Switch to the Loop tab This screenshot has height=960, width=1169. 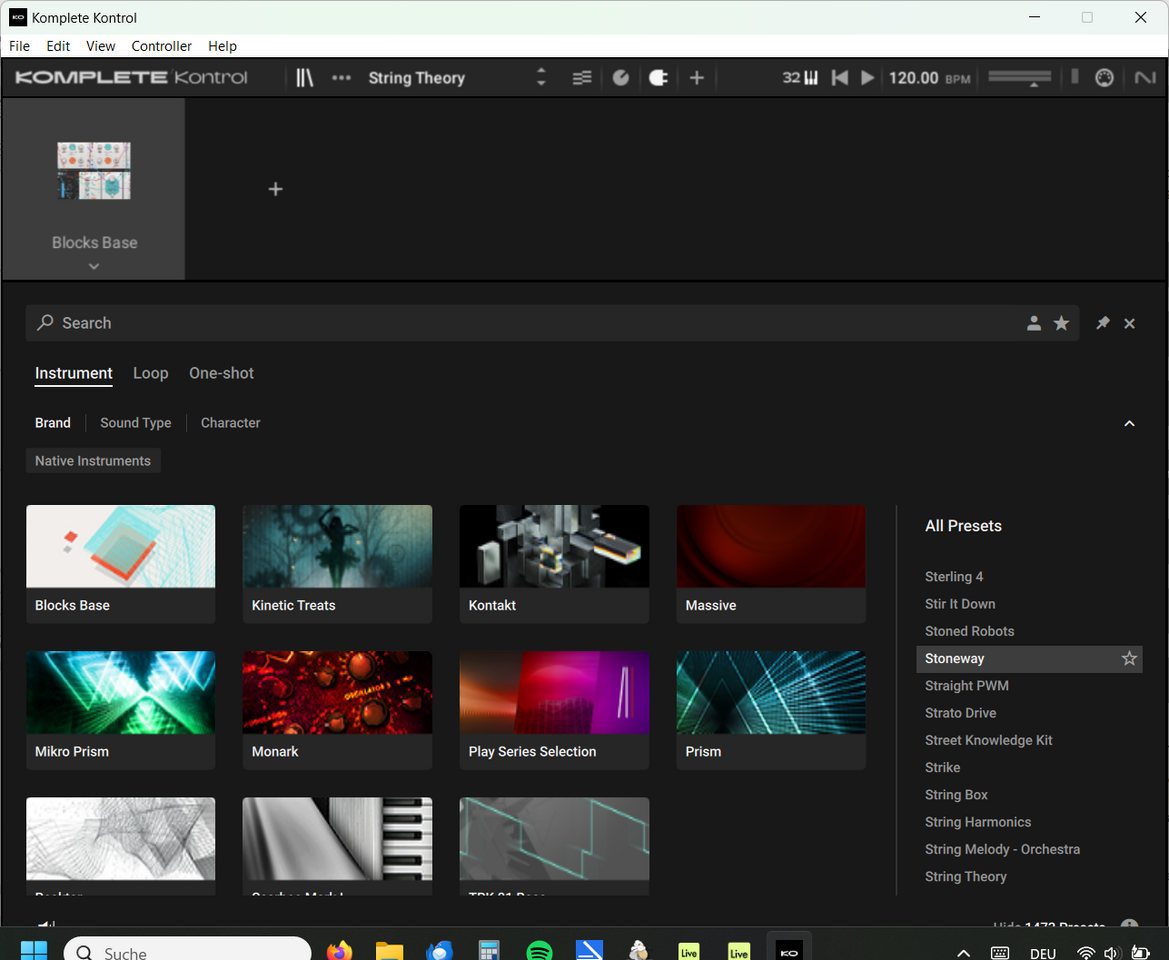[151, 373]
